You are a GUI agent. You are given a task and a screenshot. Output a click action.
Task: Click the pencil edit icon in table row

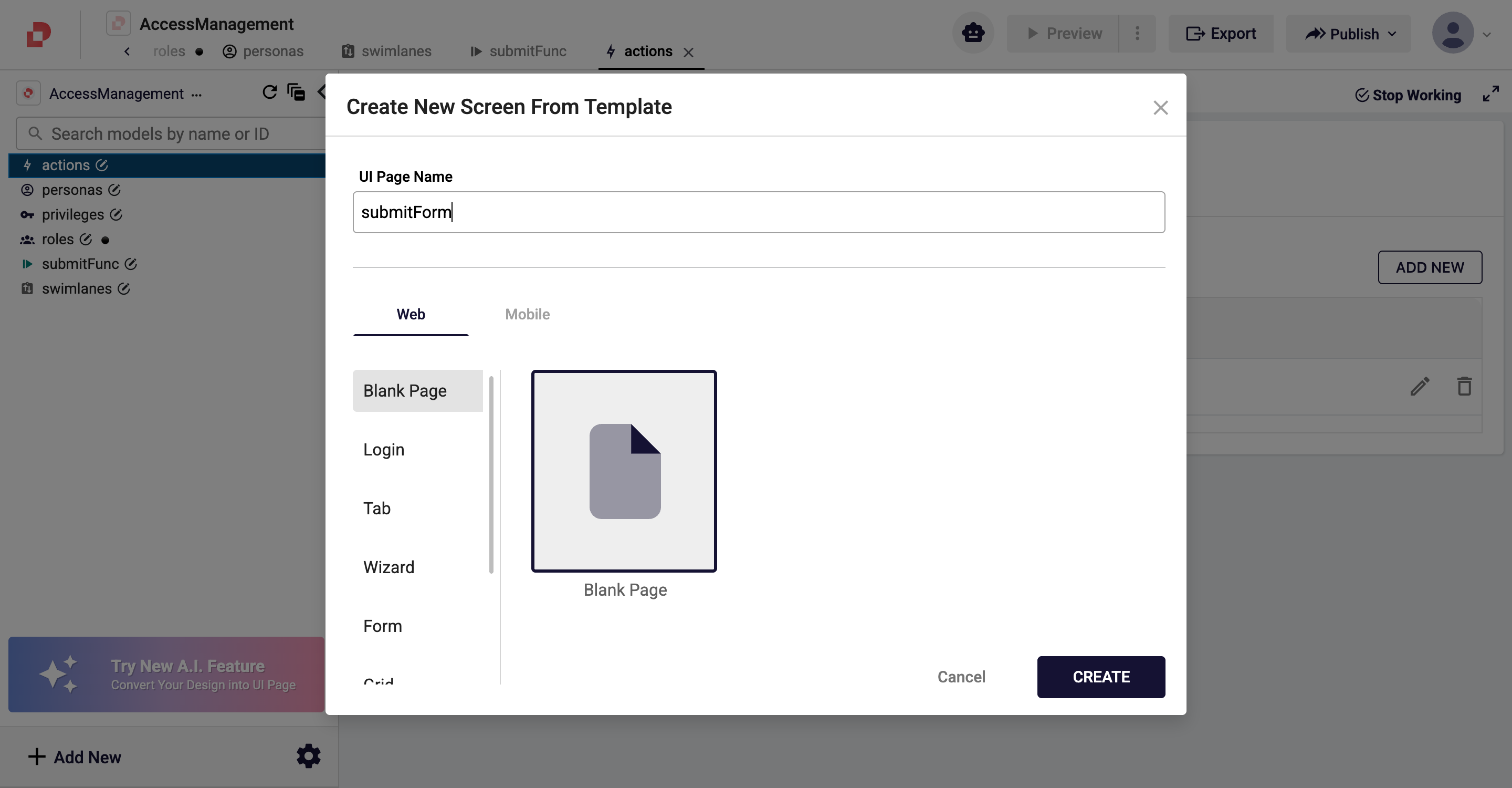click(x=1420, y=386)
